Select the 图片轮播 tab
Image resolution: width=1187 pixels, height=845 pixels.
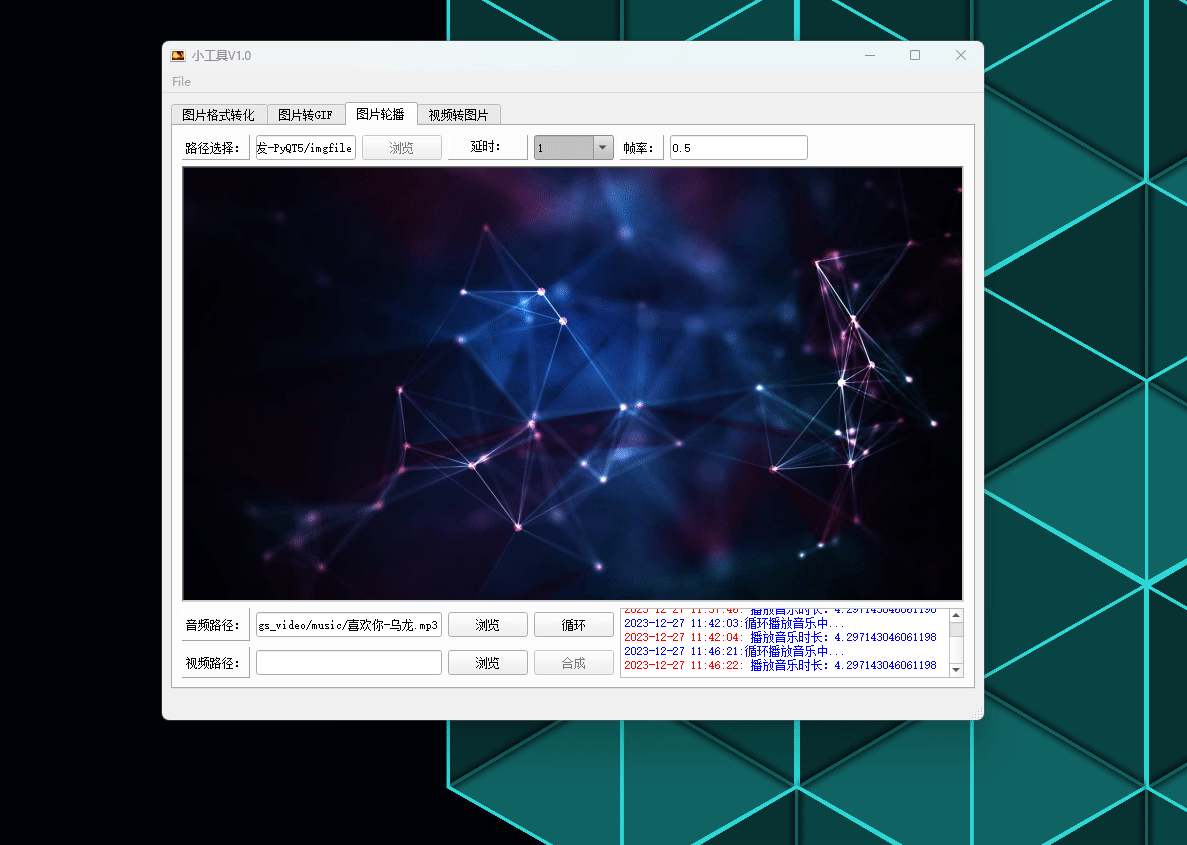pos(381,114)
